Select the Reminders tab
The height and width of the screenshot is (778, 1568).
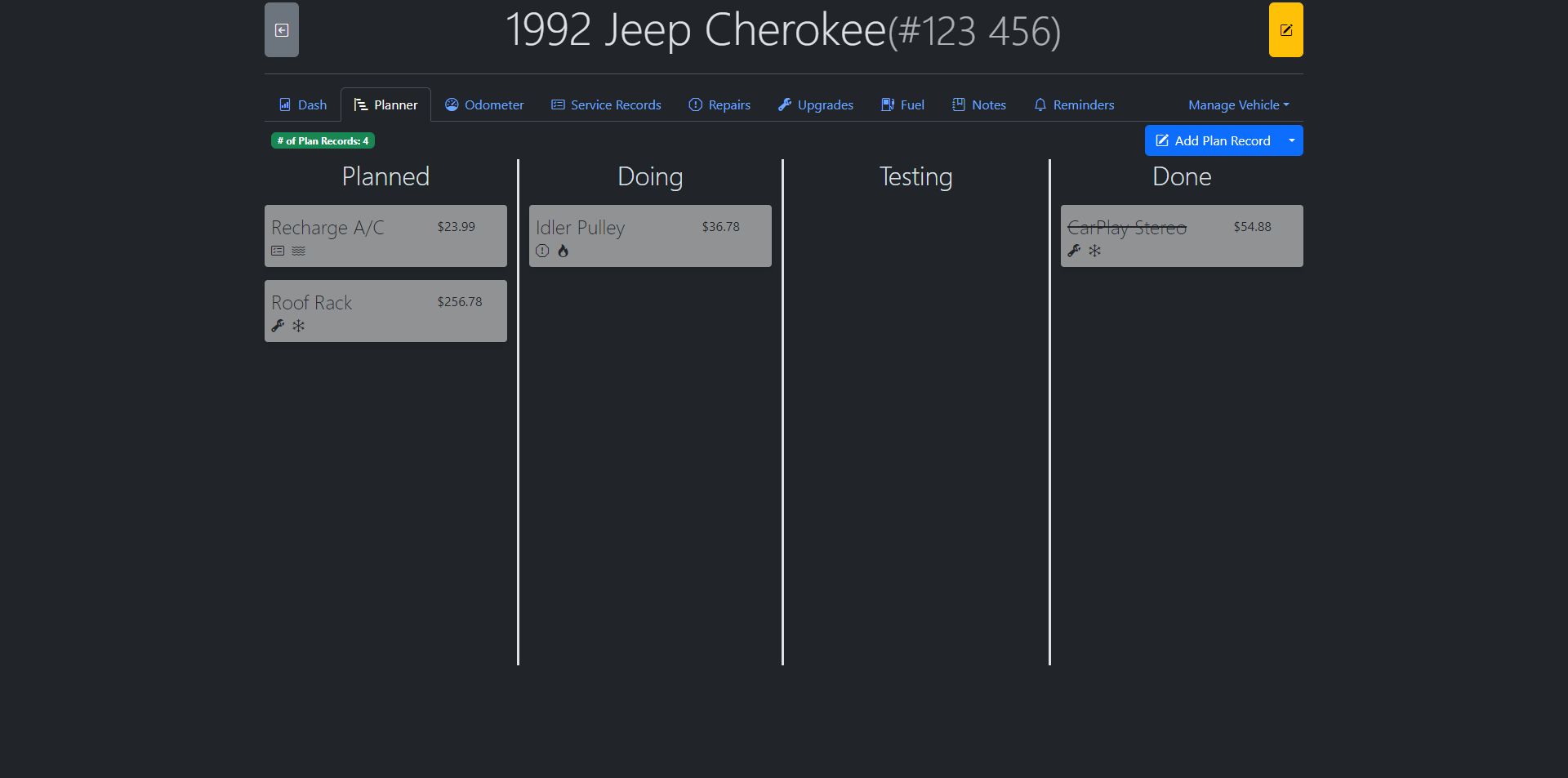point(1073,104)
